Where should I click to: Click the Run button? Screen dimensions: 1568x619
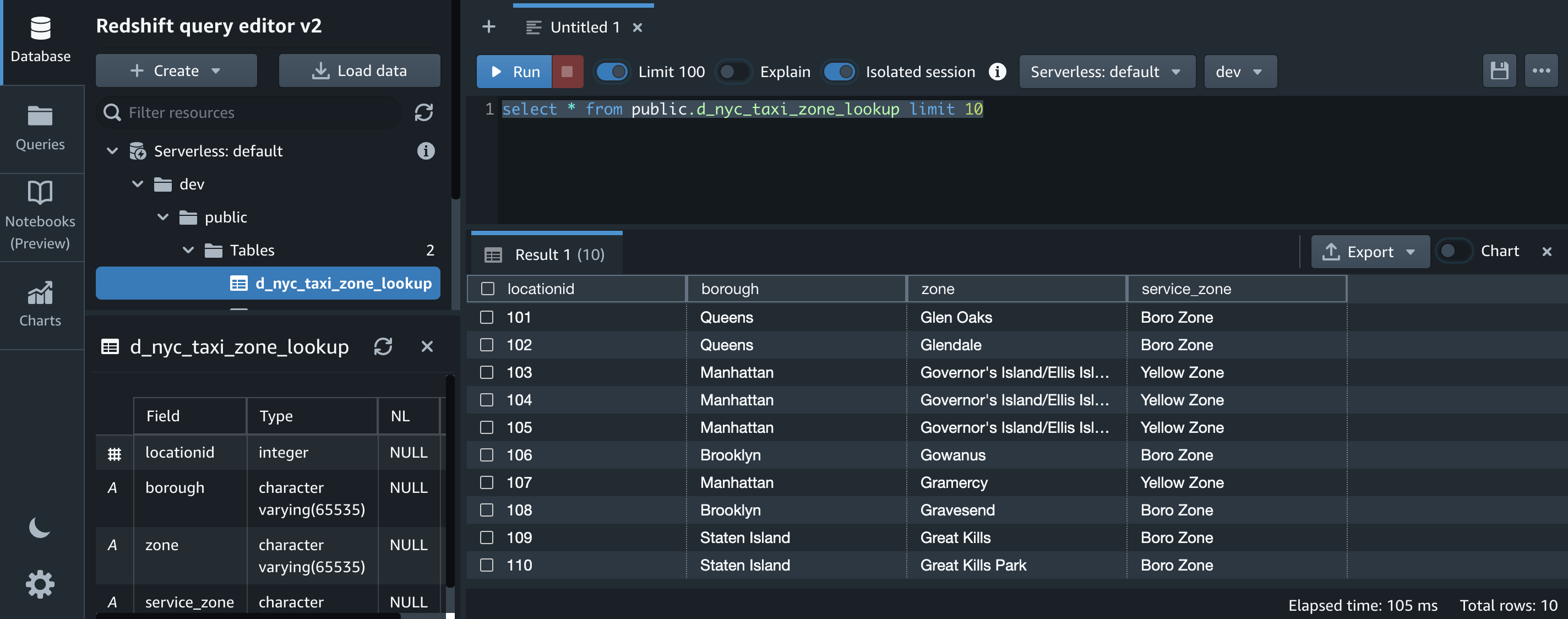pos(514,71)
